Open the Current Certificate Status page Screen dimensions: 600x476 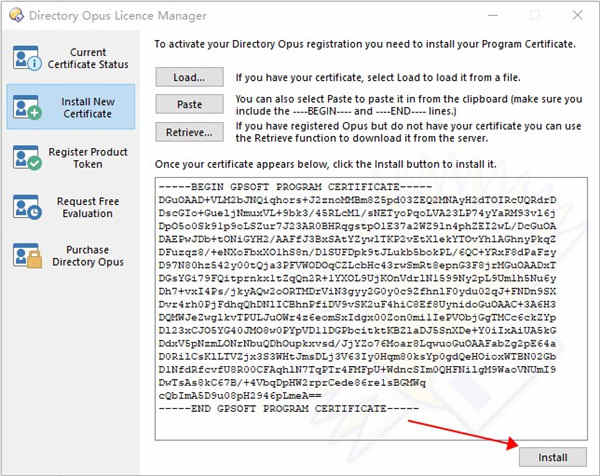(x=71, y=58)
